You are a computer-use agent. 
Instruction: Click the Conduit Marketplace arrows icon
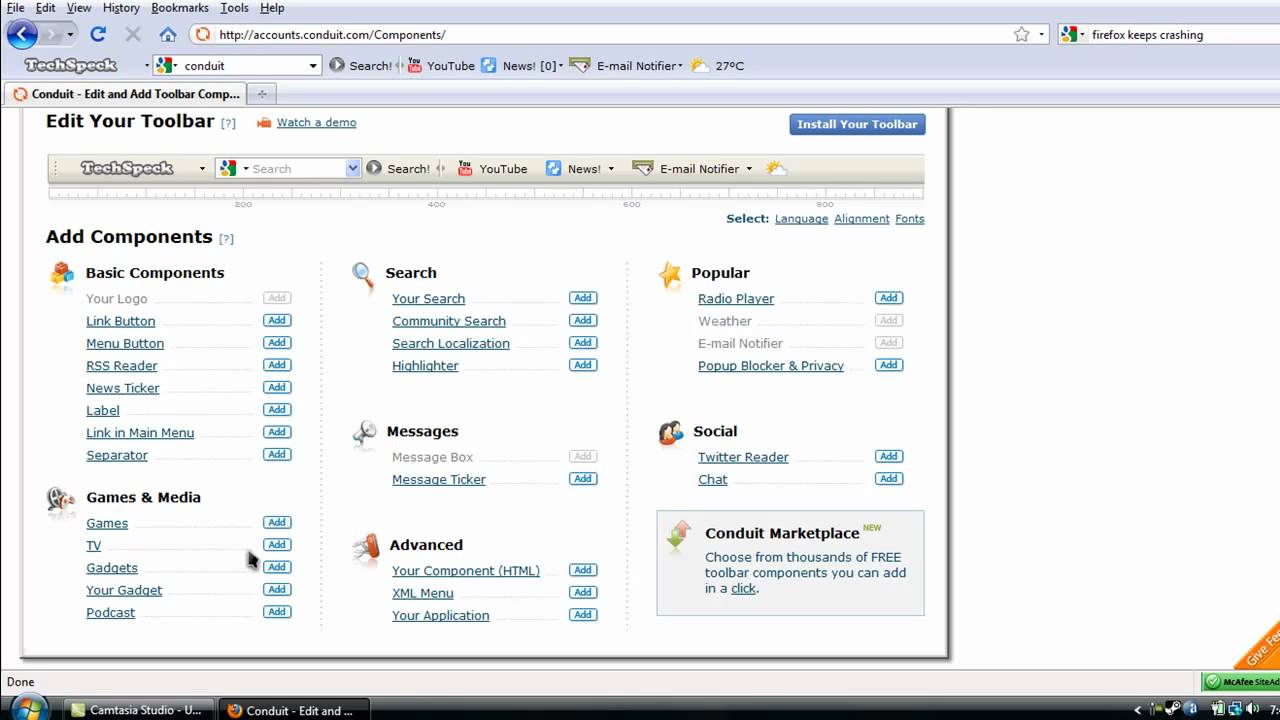pyautogui.click(x=679, y=536)
